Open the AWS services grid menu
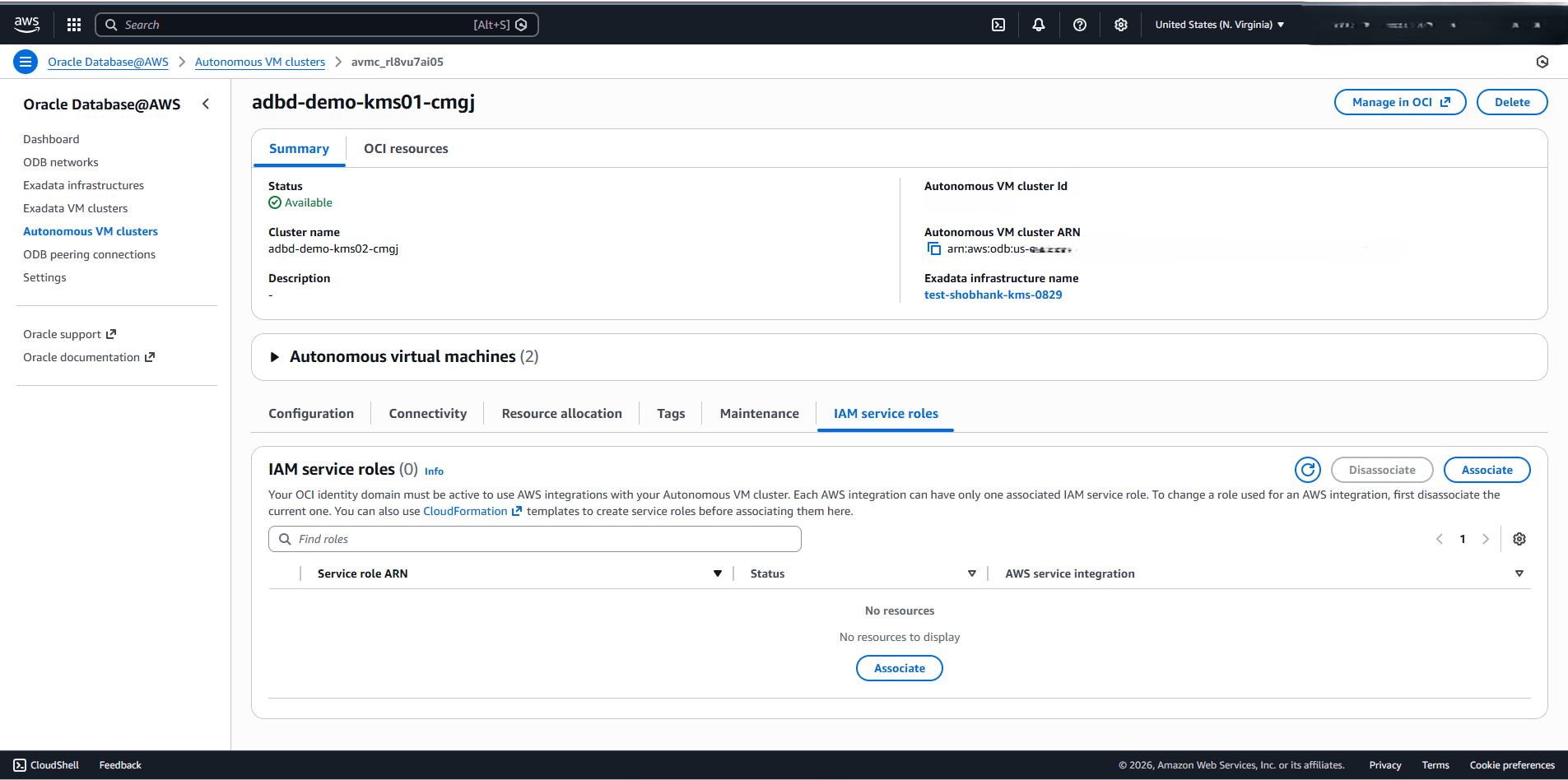 click(x=73, y=24)
